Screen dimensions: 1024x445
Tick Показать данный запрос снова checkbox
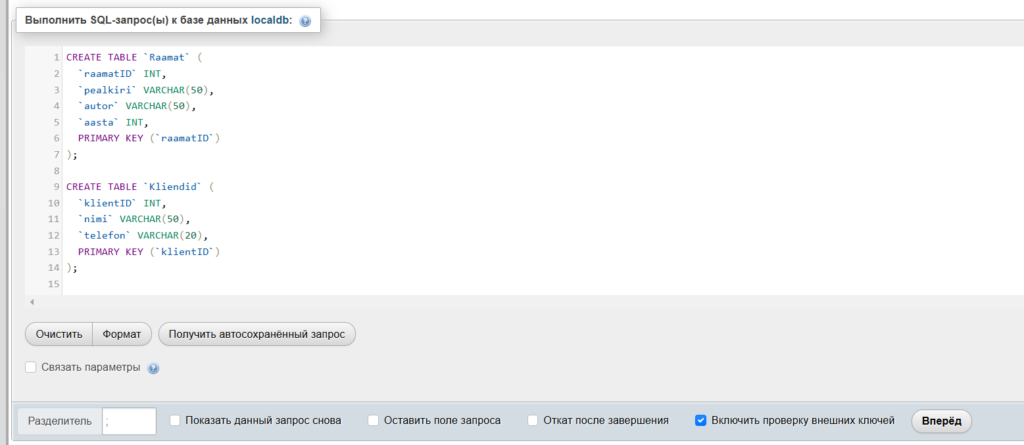tap(175, 421)
